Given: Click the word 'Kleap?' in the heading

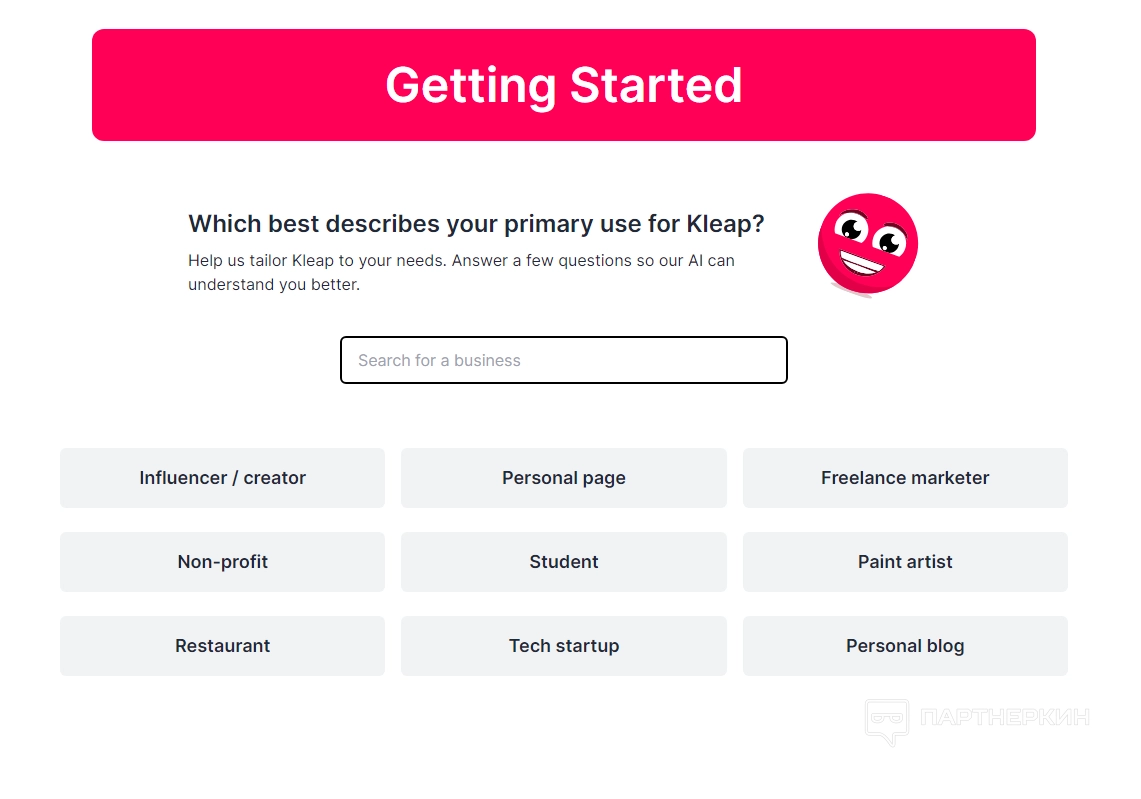Looking at the screenshot, I should (725, 224).
